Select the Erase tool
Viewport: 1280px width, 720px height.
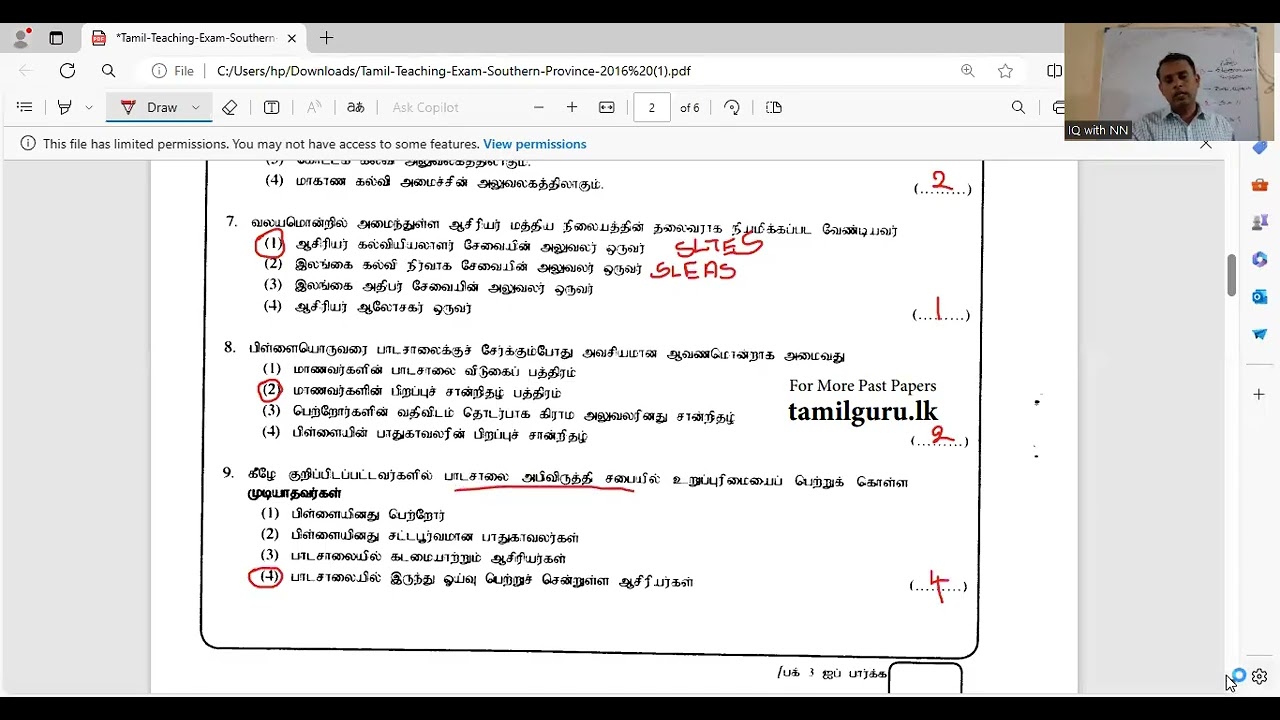[229, 107]
